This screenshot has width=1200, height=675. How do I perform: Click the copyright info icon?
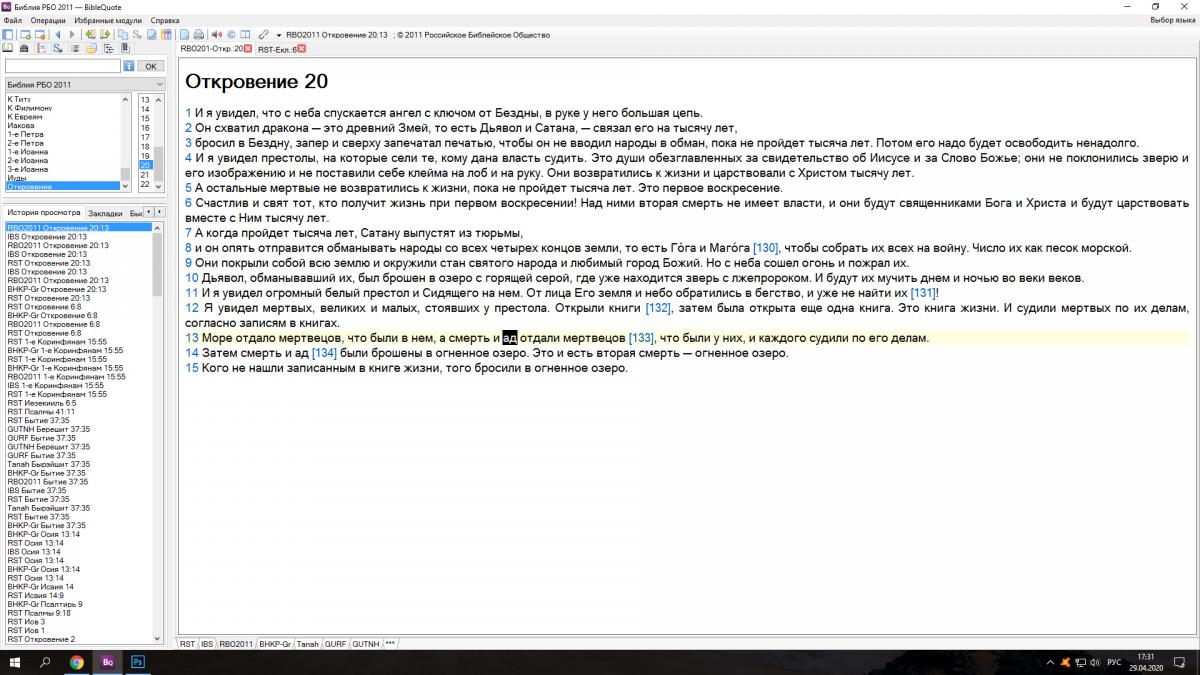pyautogui.click(x=231, y=34)
